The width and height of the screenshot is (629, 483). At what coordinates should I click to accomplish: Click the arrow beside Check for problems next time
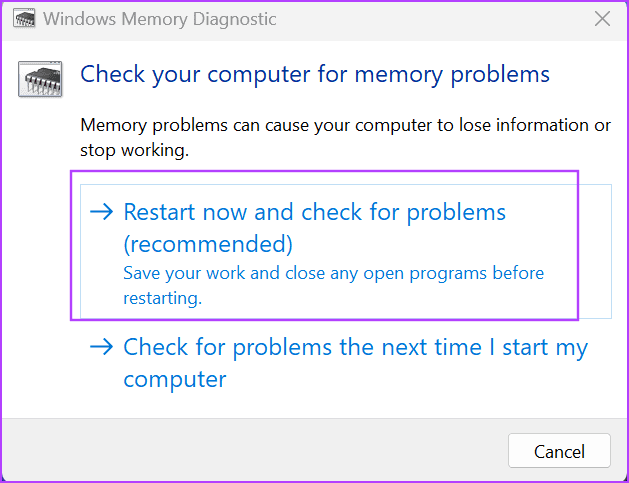pos(101,347)
